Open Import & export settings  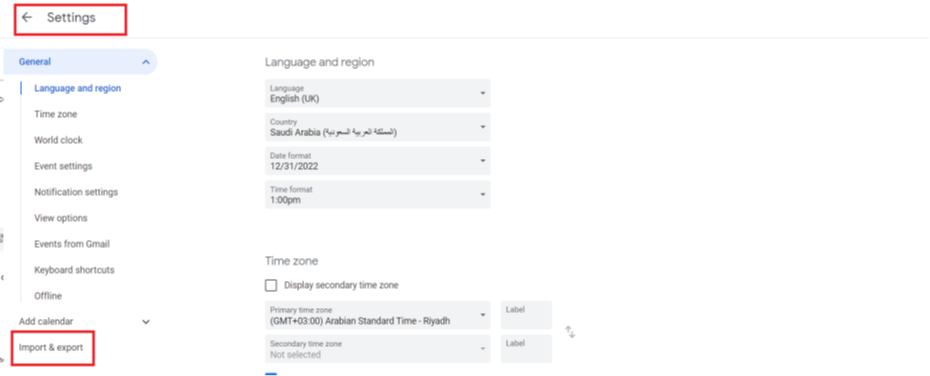[51, 348]
